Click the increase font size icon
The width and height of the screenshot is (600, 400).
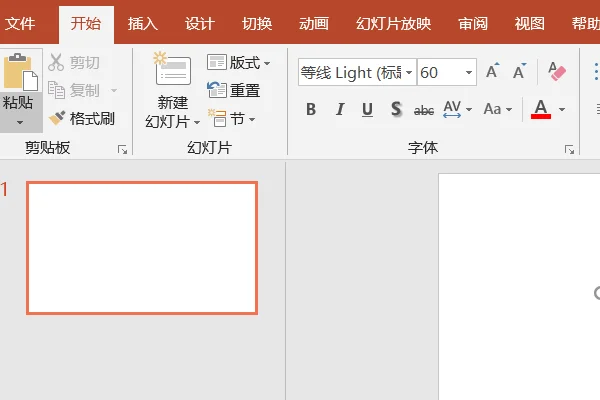tap(492, 71)
